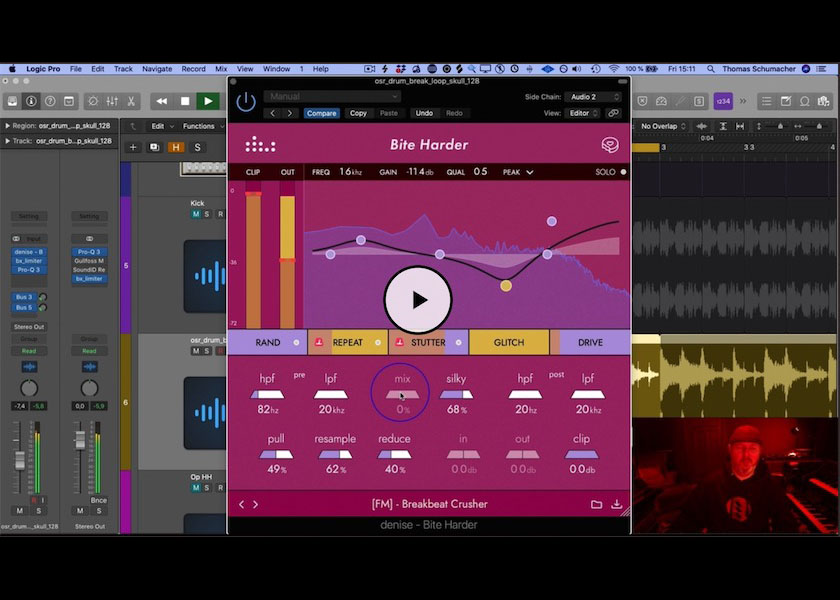This screenshot has width=840, height=600.
Task: Click the plugin link chain icon
Action: [613, 113]
